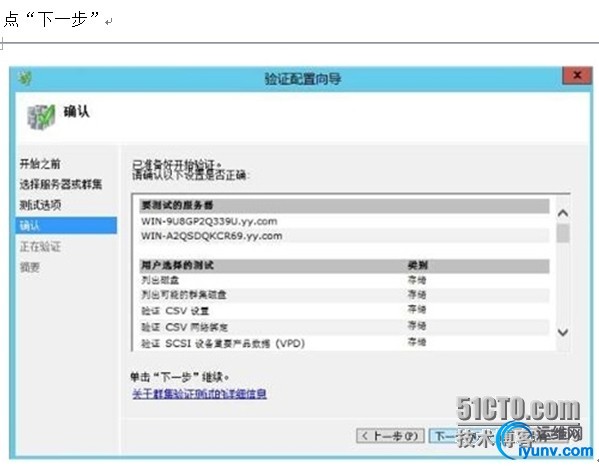Select the 验证 CSV 设置 test row
The width and height of the screenshot is (599, 467).
(345, 310)
